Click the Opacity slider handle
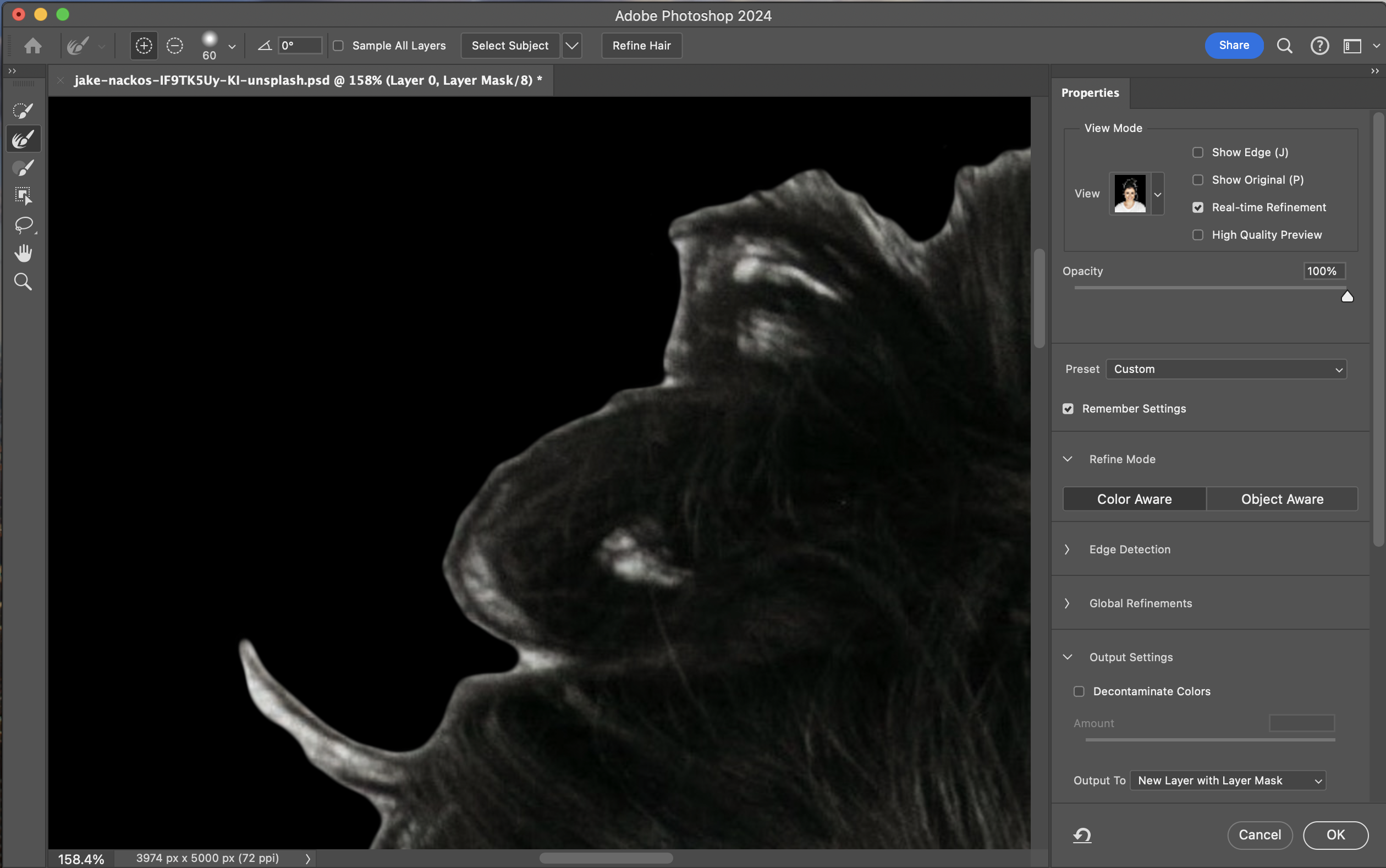 coord(1347,296)
